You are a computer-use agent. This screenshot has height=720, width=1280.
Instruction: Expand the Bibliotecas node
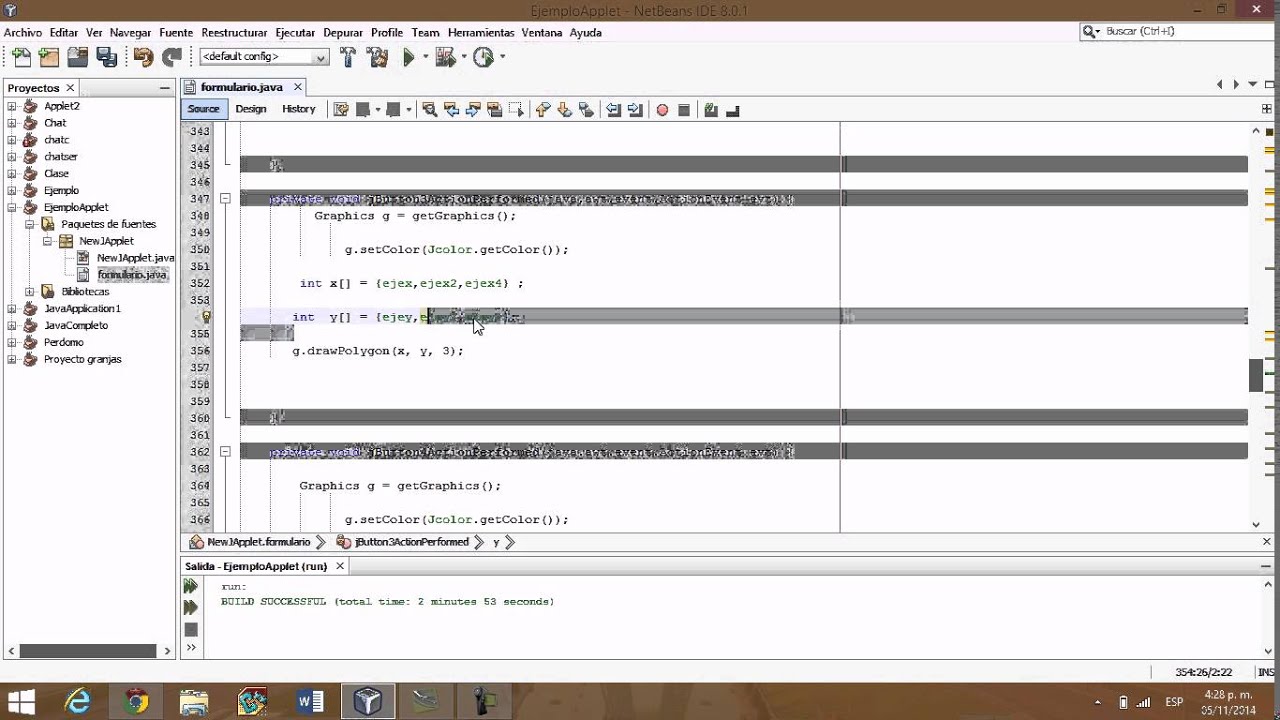tap(30, 292)
